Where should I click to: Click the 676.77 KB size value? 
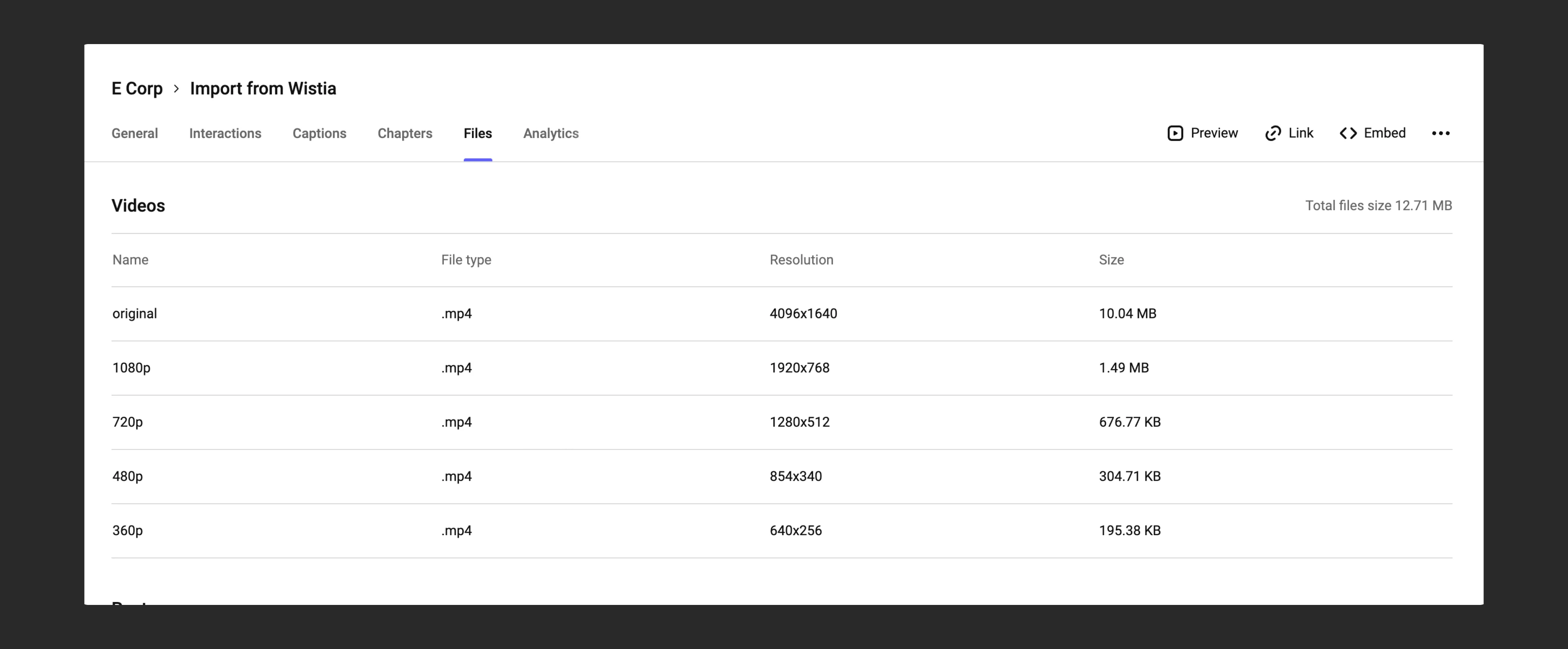point(1130,422)
